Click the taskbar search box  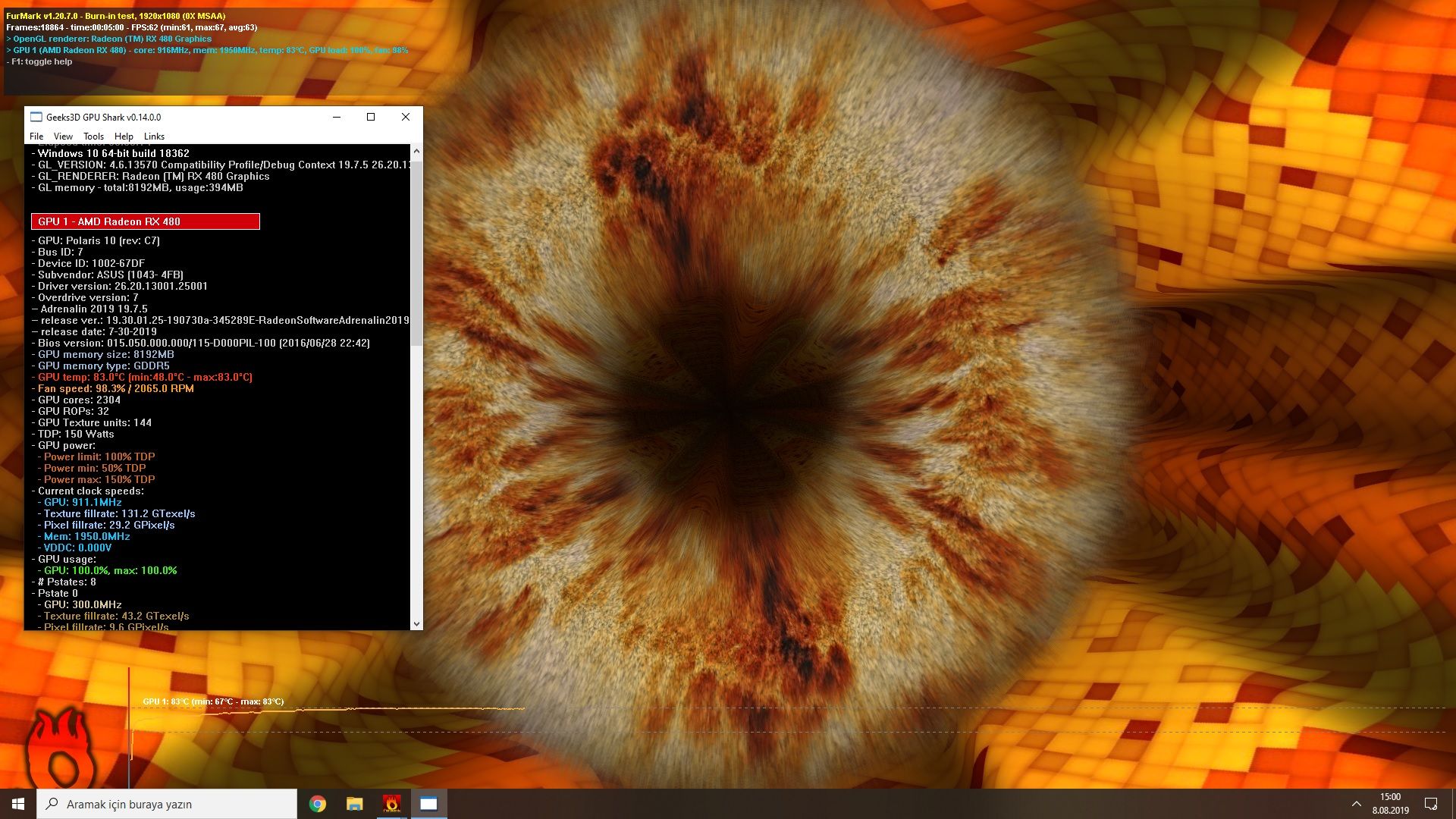click(167, 804)
